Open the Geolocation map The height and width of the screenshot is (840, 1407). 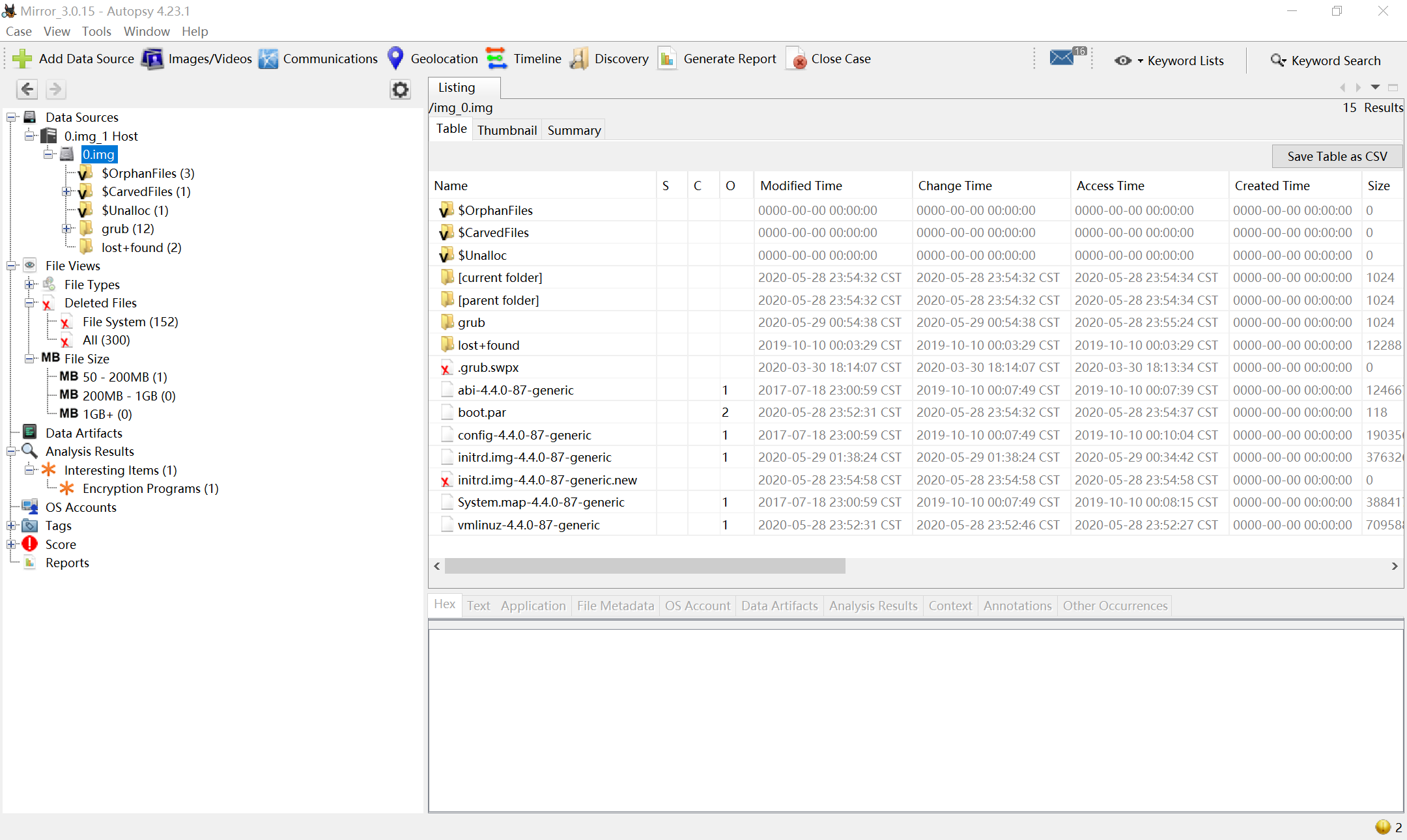433,59
